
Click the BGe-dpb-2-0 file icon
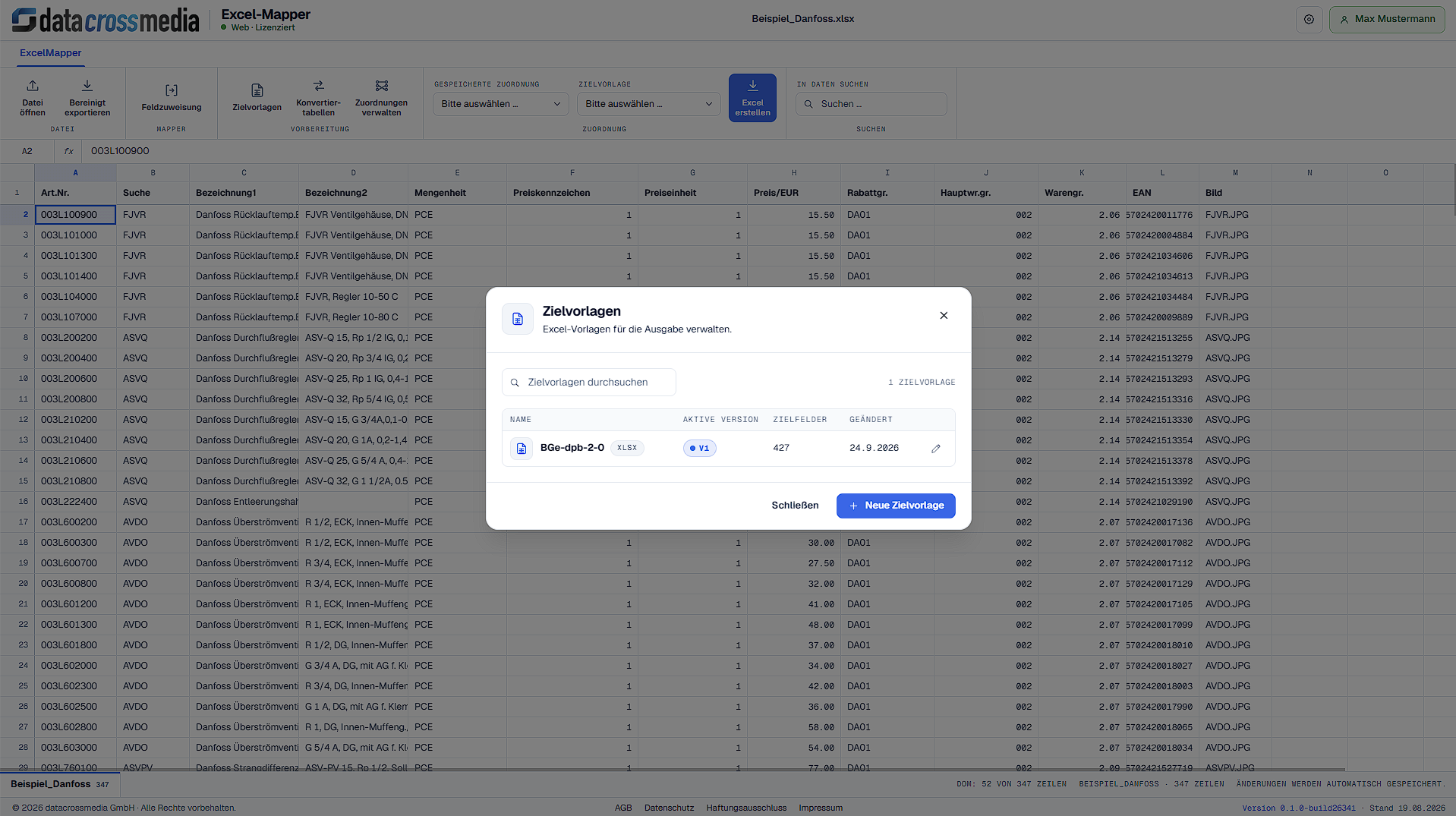point(522,449)
